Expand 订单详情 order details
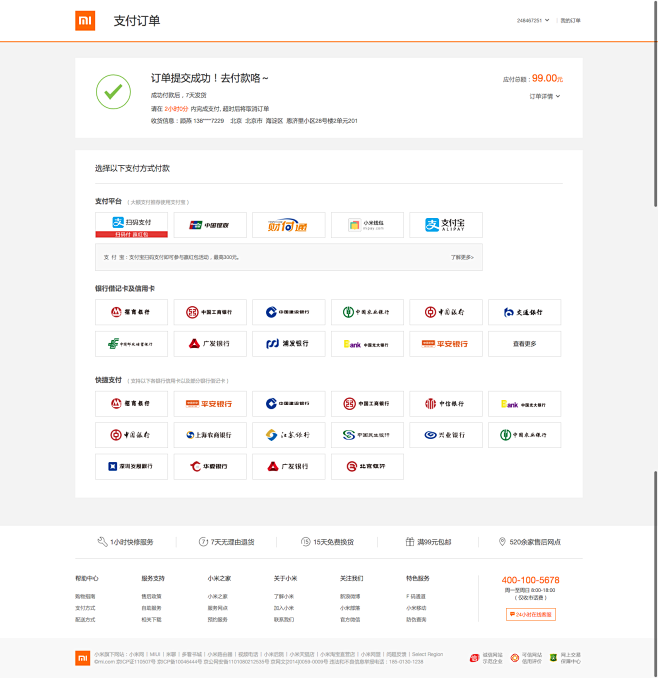This screenshot has height=678, width=658. (544, 96)
